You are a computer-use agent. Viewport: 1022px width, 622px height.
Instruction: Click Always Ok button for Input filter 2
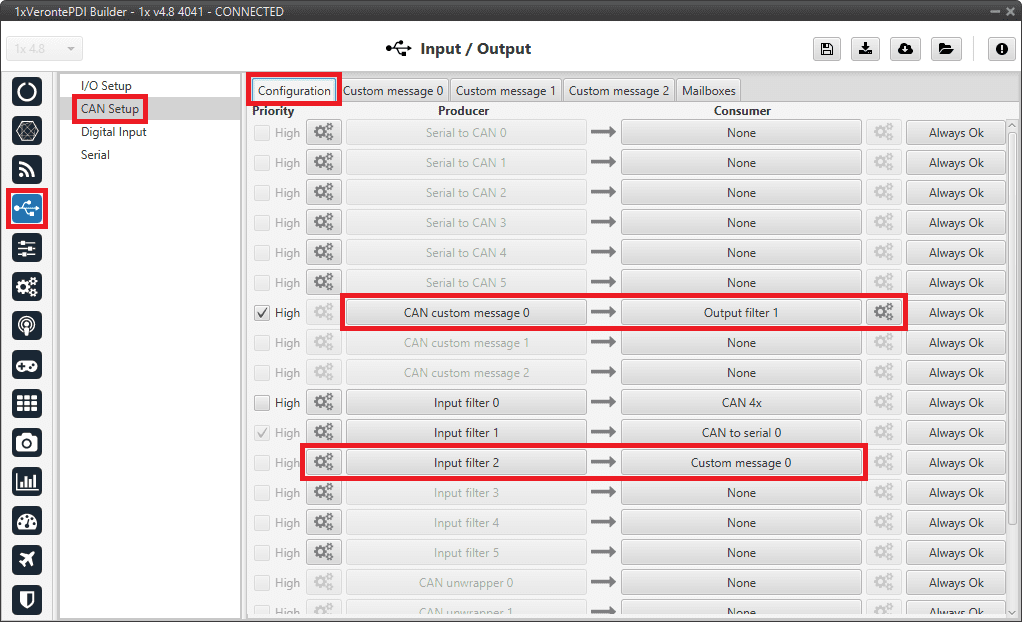pos(955,463)
